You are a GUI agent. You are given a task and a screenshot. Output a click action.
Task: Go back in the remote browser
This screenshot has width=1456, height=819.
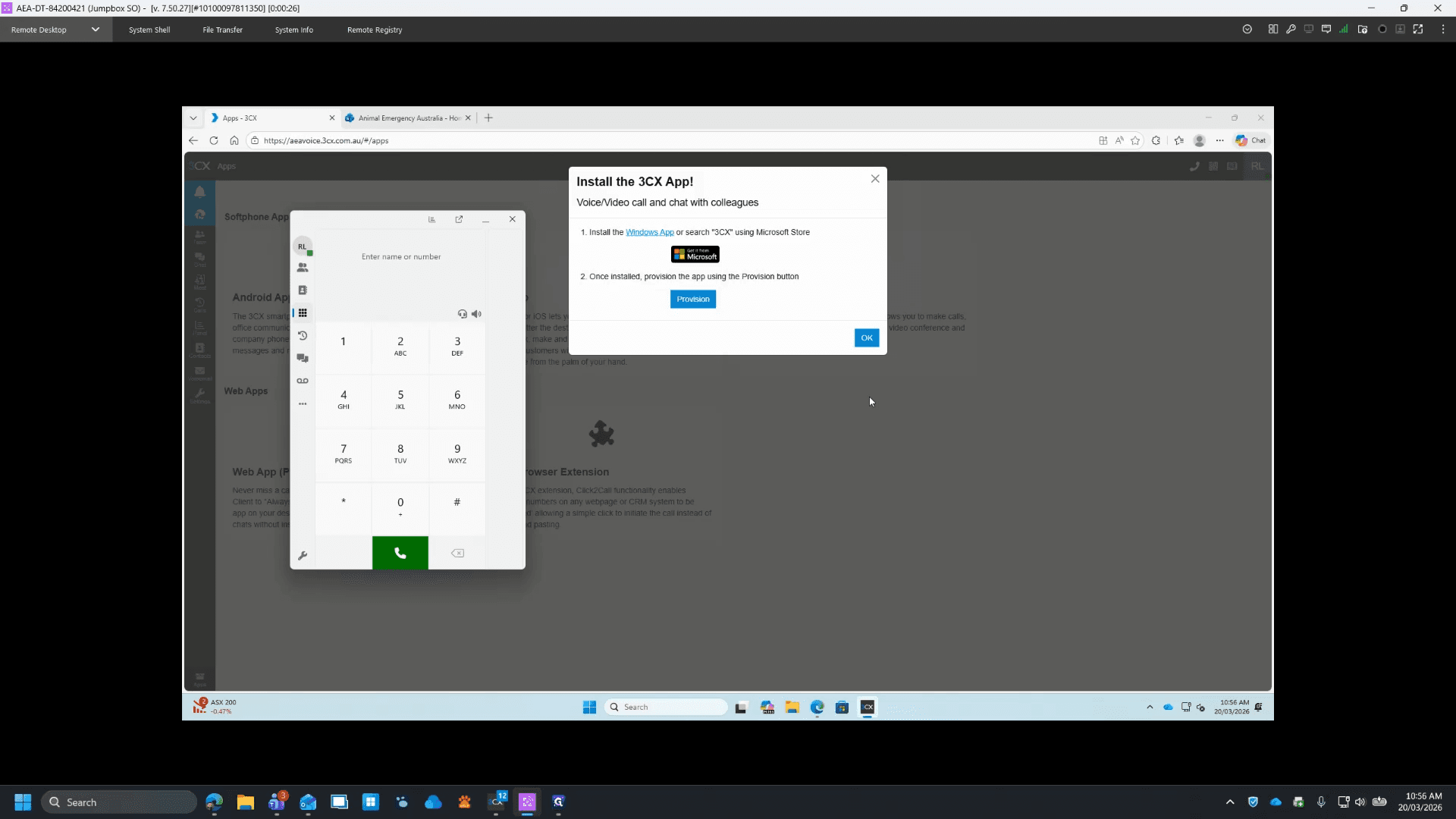(193, 141)
